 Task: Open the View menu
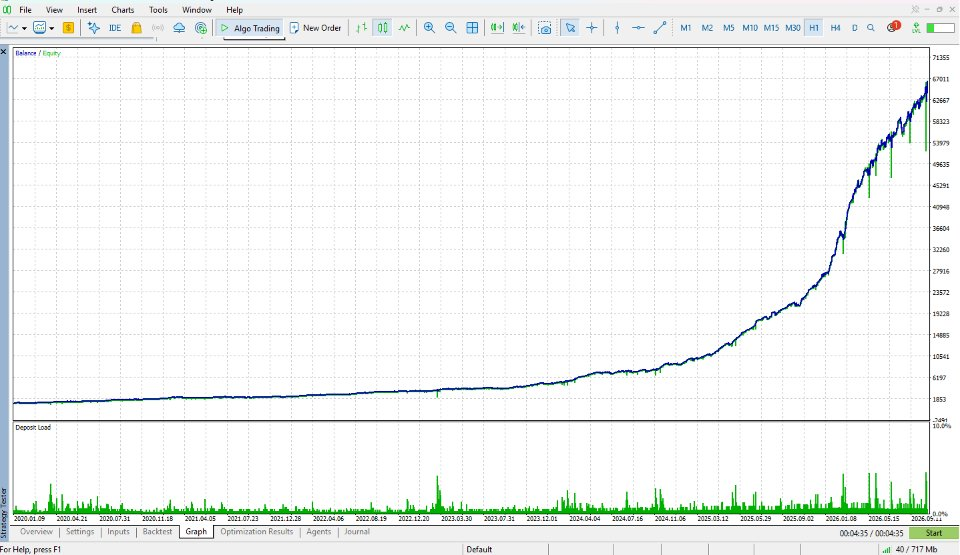54,10
